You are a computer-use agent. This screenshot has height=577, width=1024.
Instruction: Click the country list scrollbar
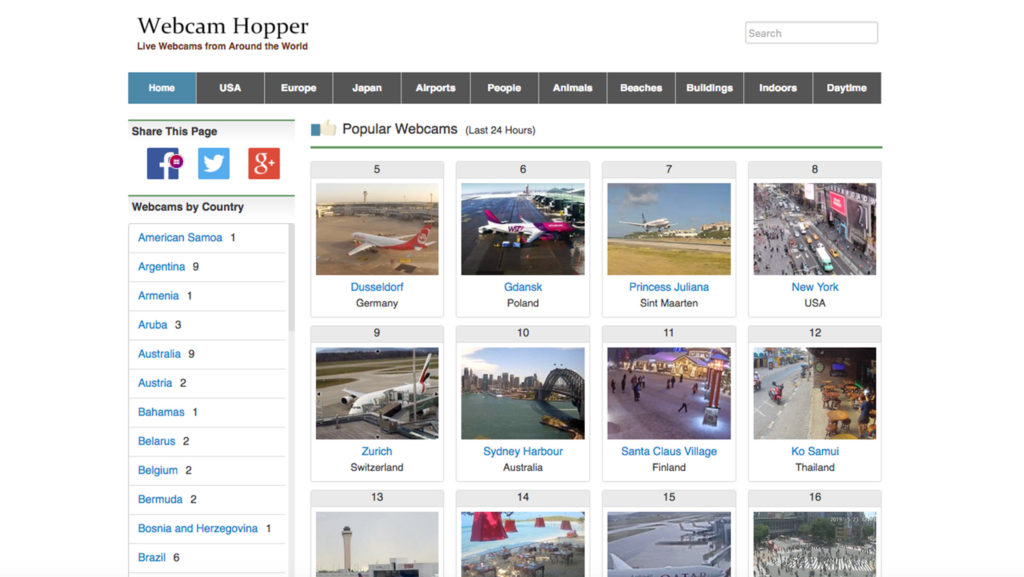(291, 277)
